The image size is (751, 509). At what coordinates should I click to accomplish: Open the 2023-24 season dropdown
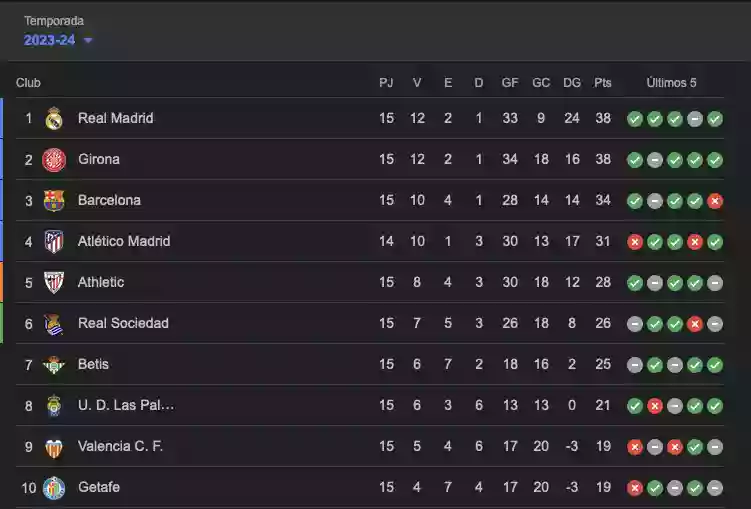pyautogui.click(x=50, y=40)
